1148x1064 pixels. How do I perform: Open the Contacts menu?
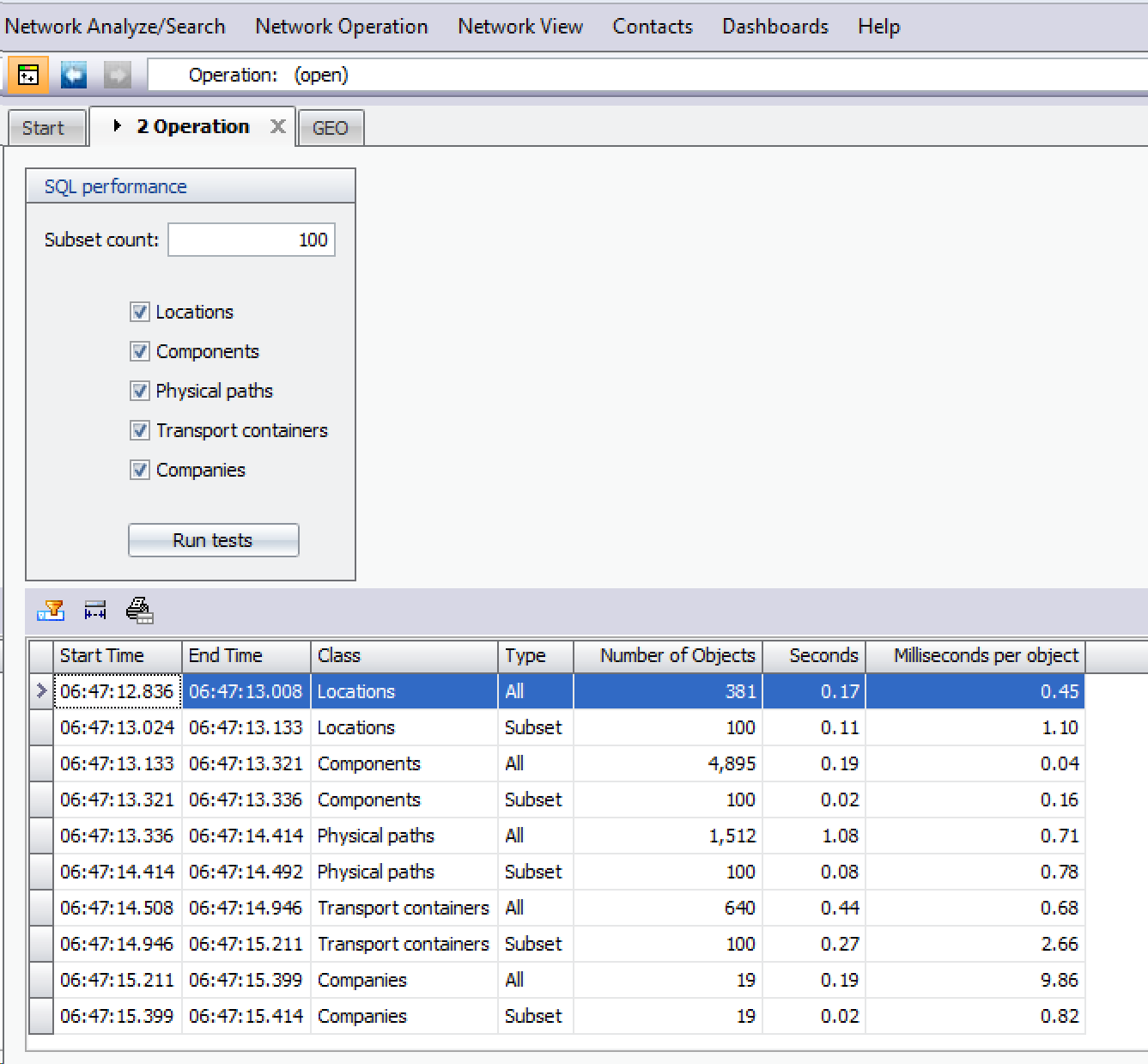click(x=653, y=27)
